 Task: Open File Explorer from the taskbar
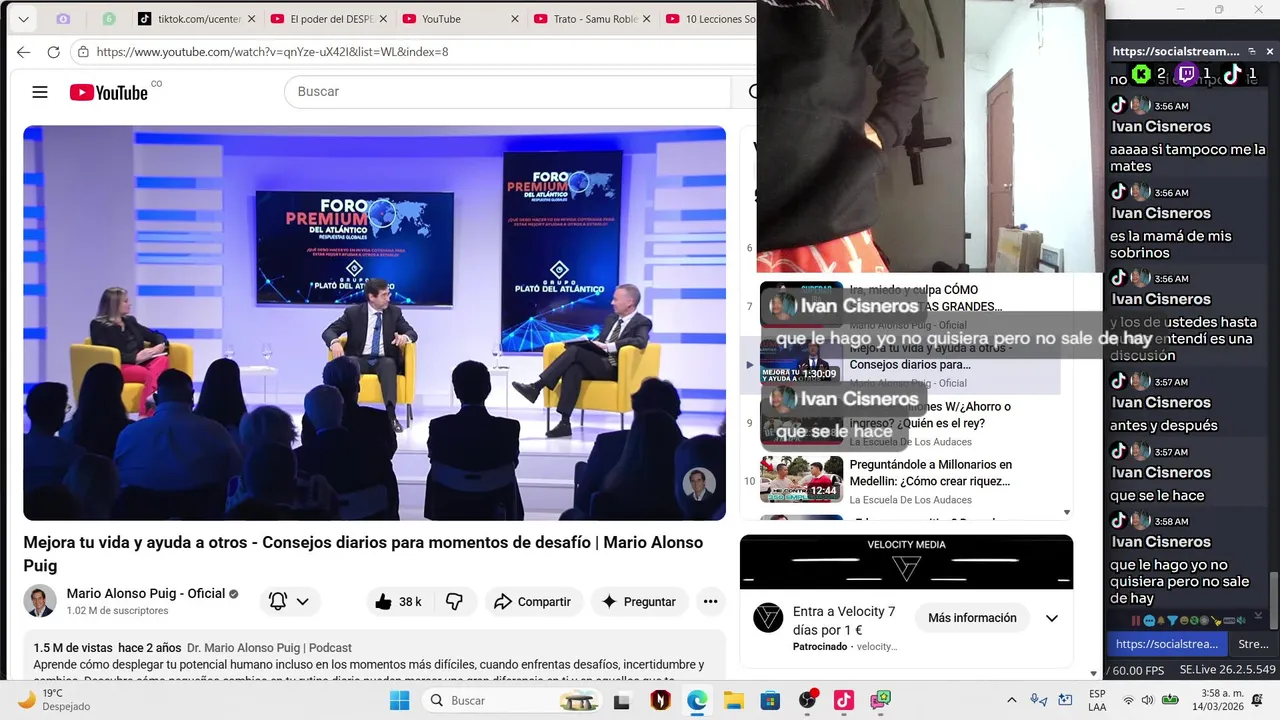(x=734, y=701)
